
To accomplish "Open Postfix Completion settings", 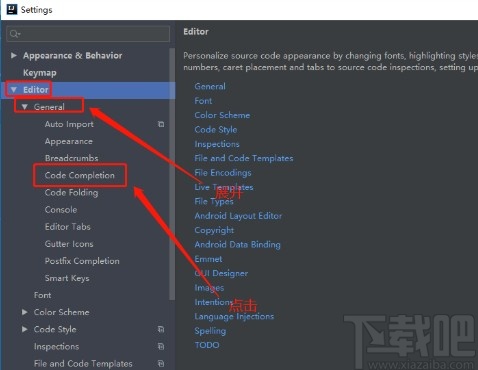I will (x=82, y=261).
